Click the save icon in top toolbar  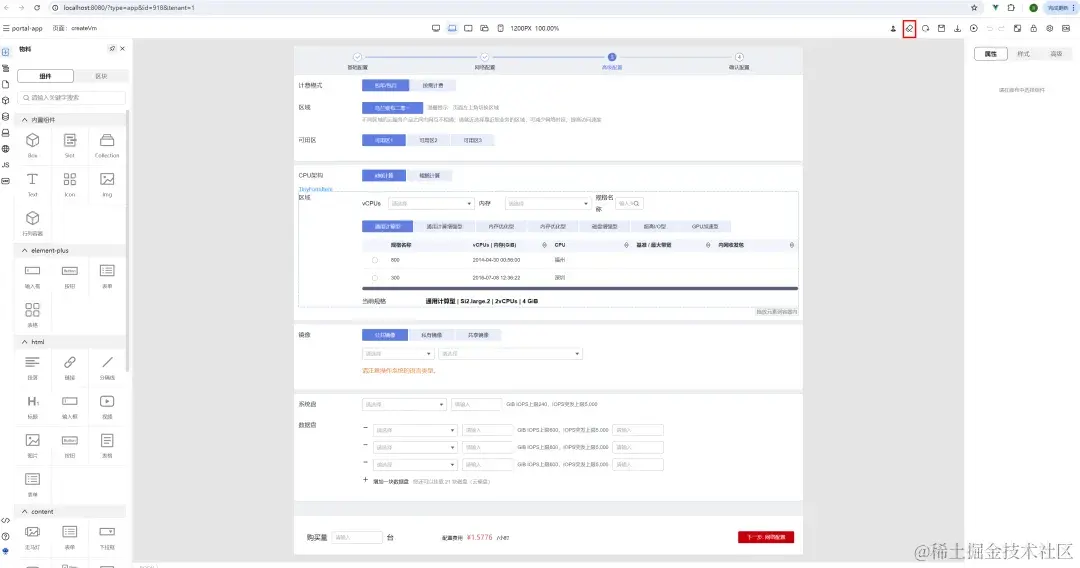pos(941,29)
